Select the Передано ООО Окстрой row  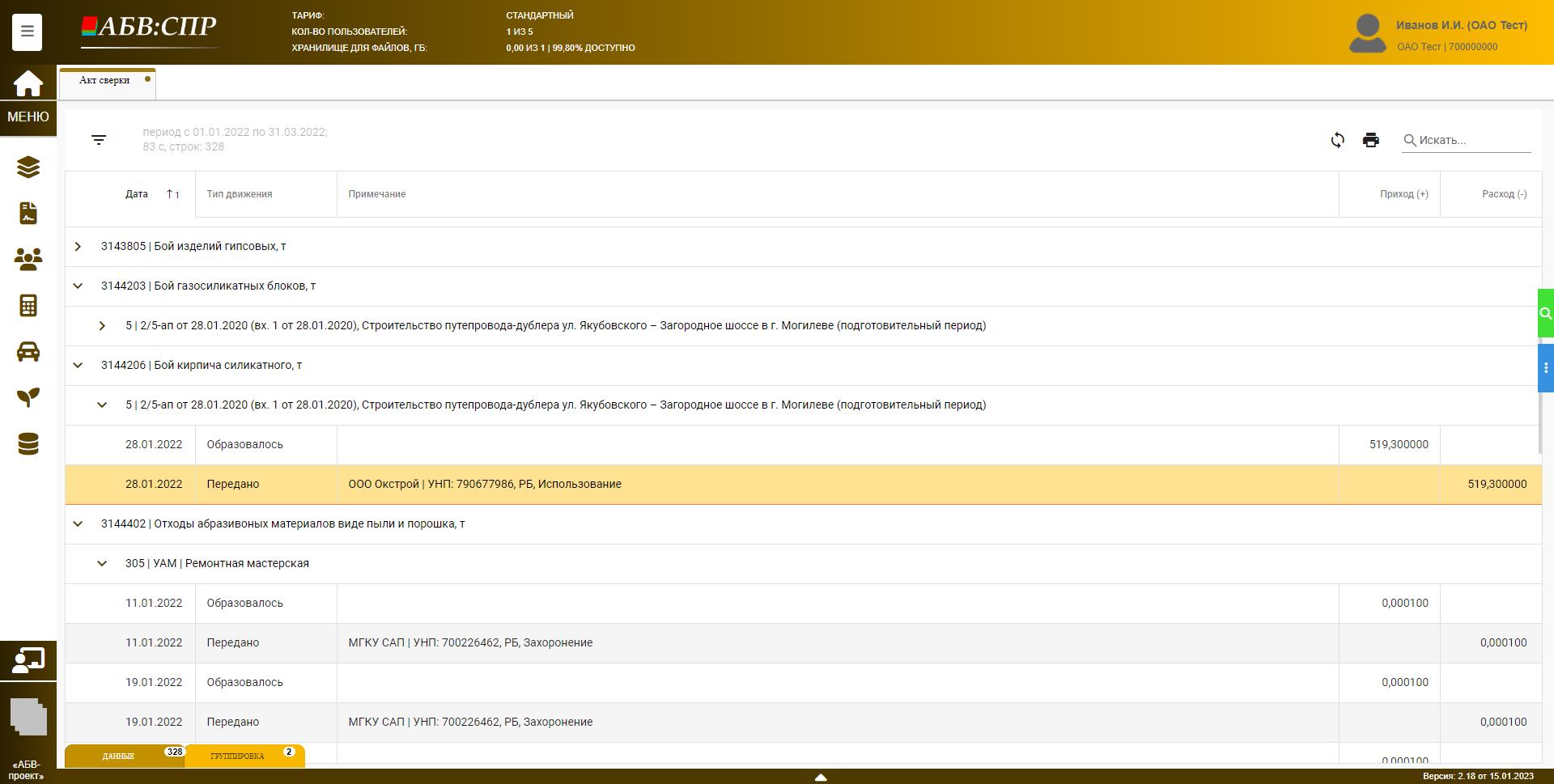click(486, 485)
